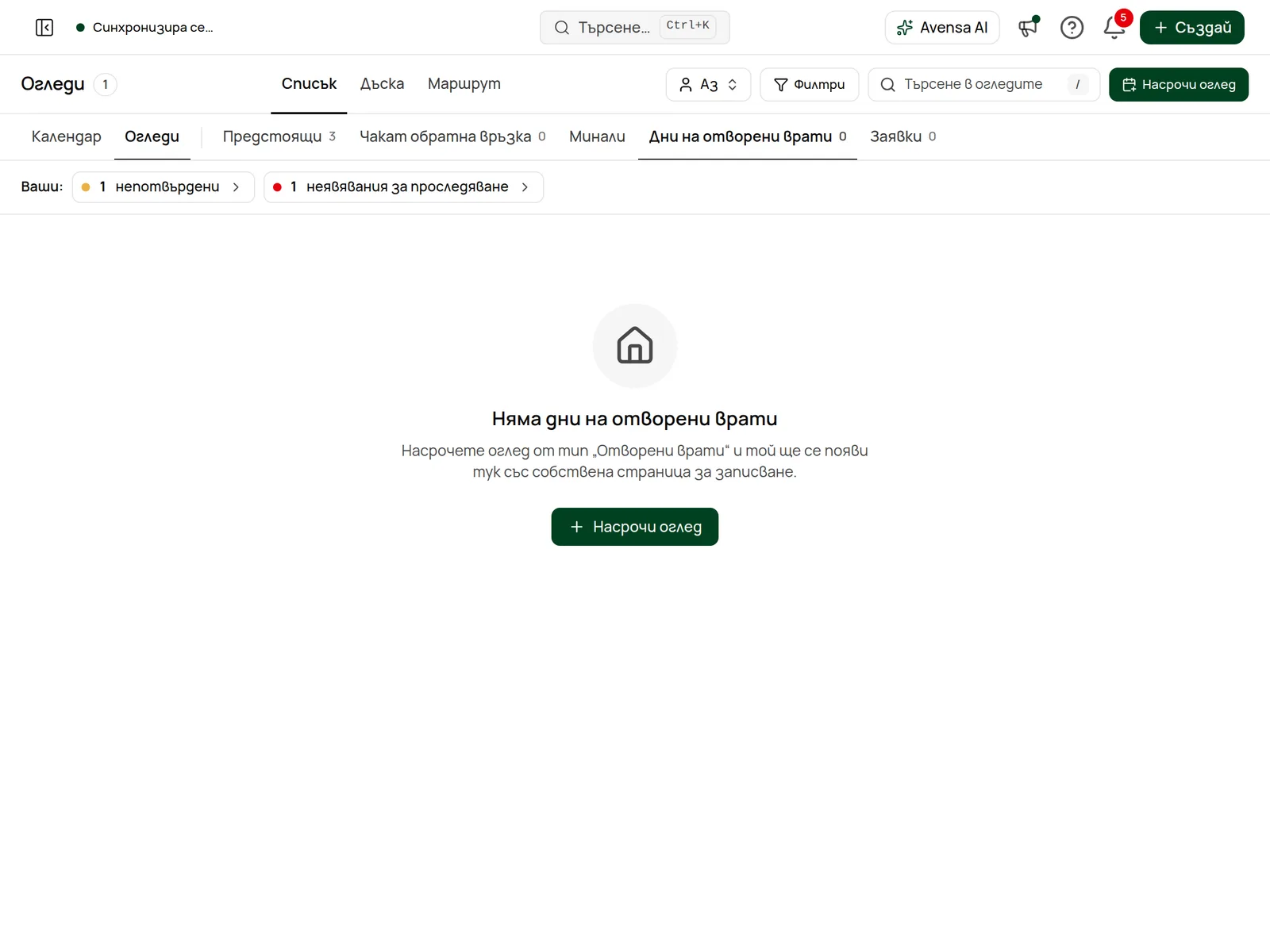Open the announcements megaphone icon
1270x952 pixels.
point(1029,27)
